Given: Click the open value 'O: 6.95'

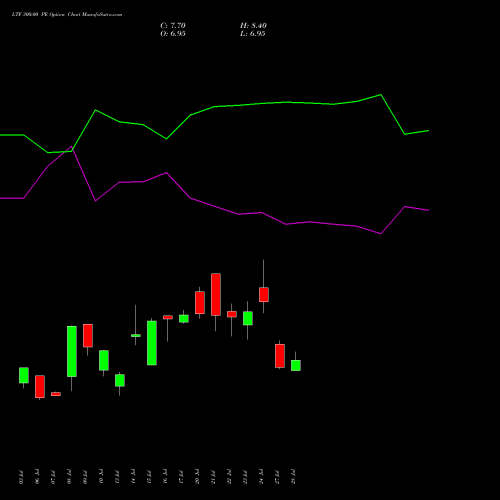Looking at the screenshot, I should [x=173, y=34].
